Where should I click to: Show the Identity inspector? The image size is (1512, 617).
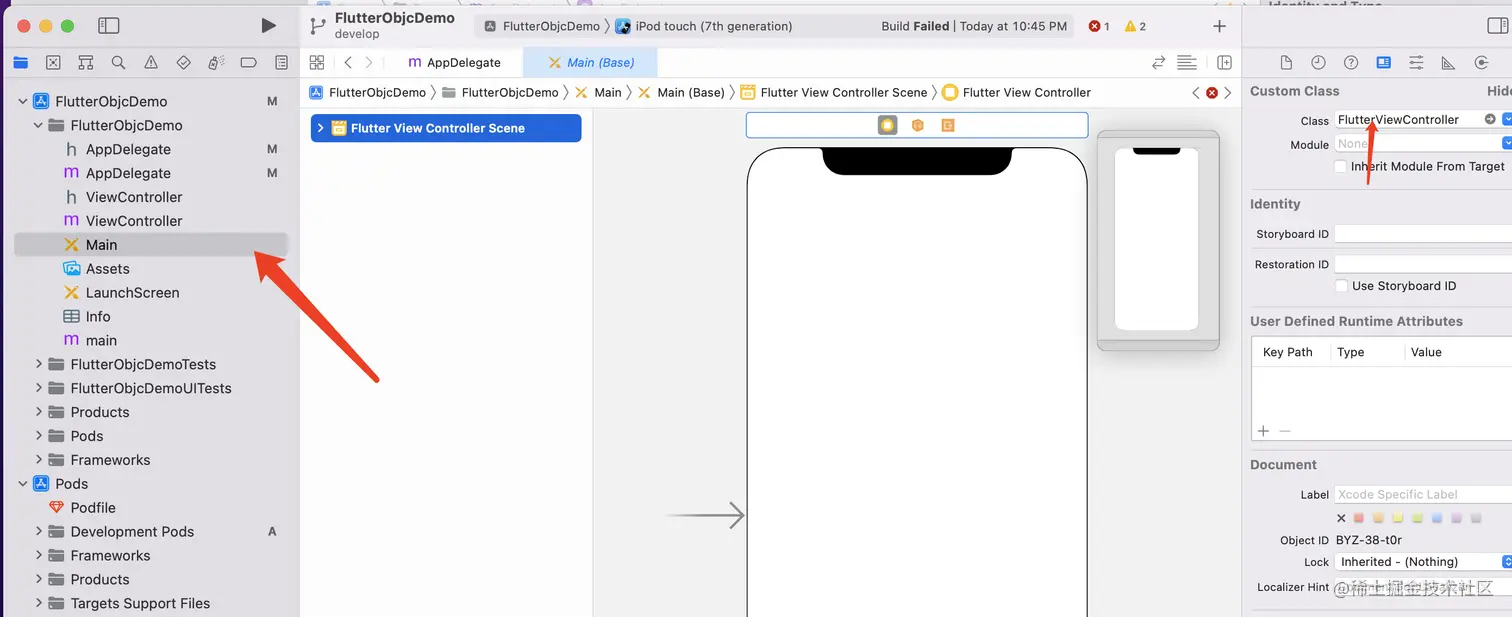(x=1384, y=62)
